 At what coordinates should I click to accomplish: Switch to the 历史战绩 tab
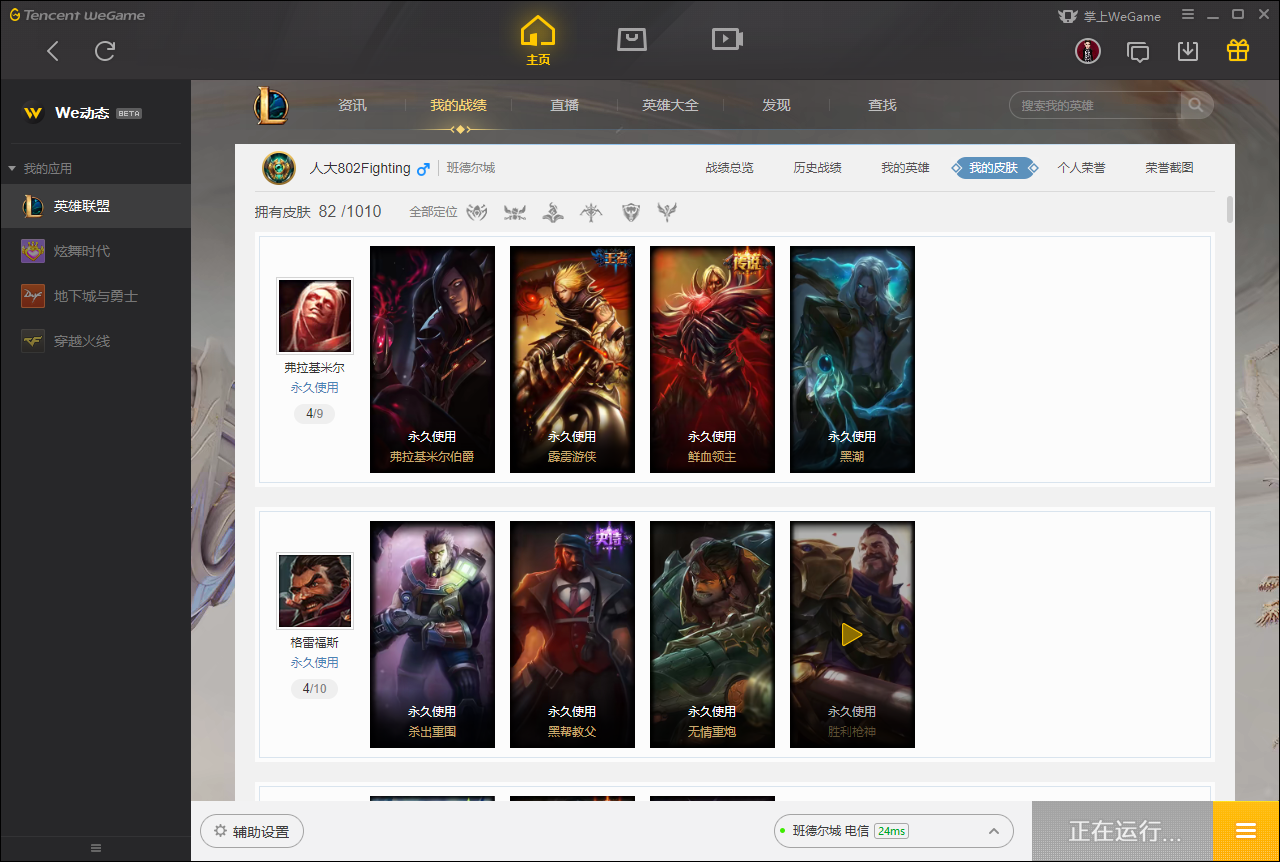[817, 168]
